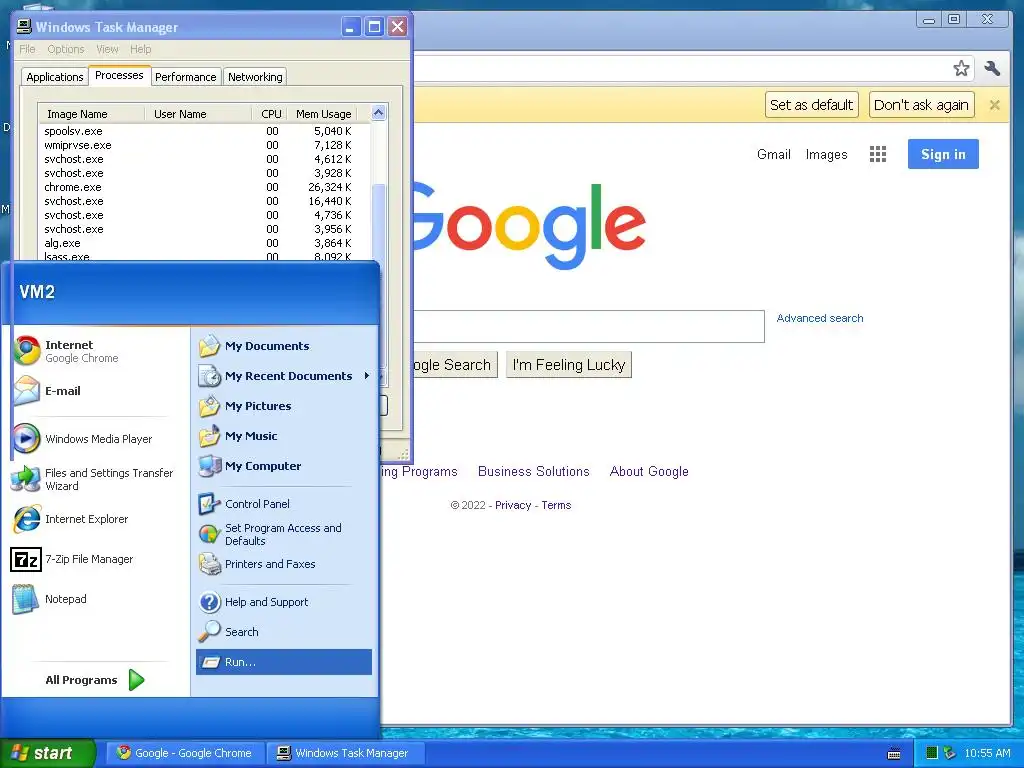Click the on-screen keyboard tray icon
1024x768 pixels.
[x=894, y=754]
